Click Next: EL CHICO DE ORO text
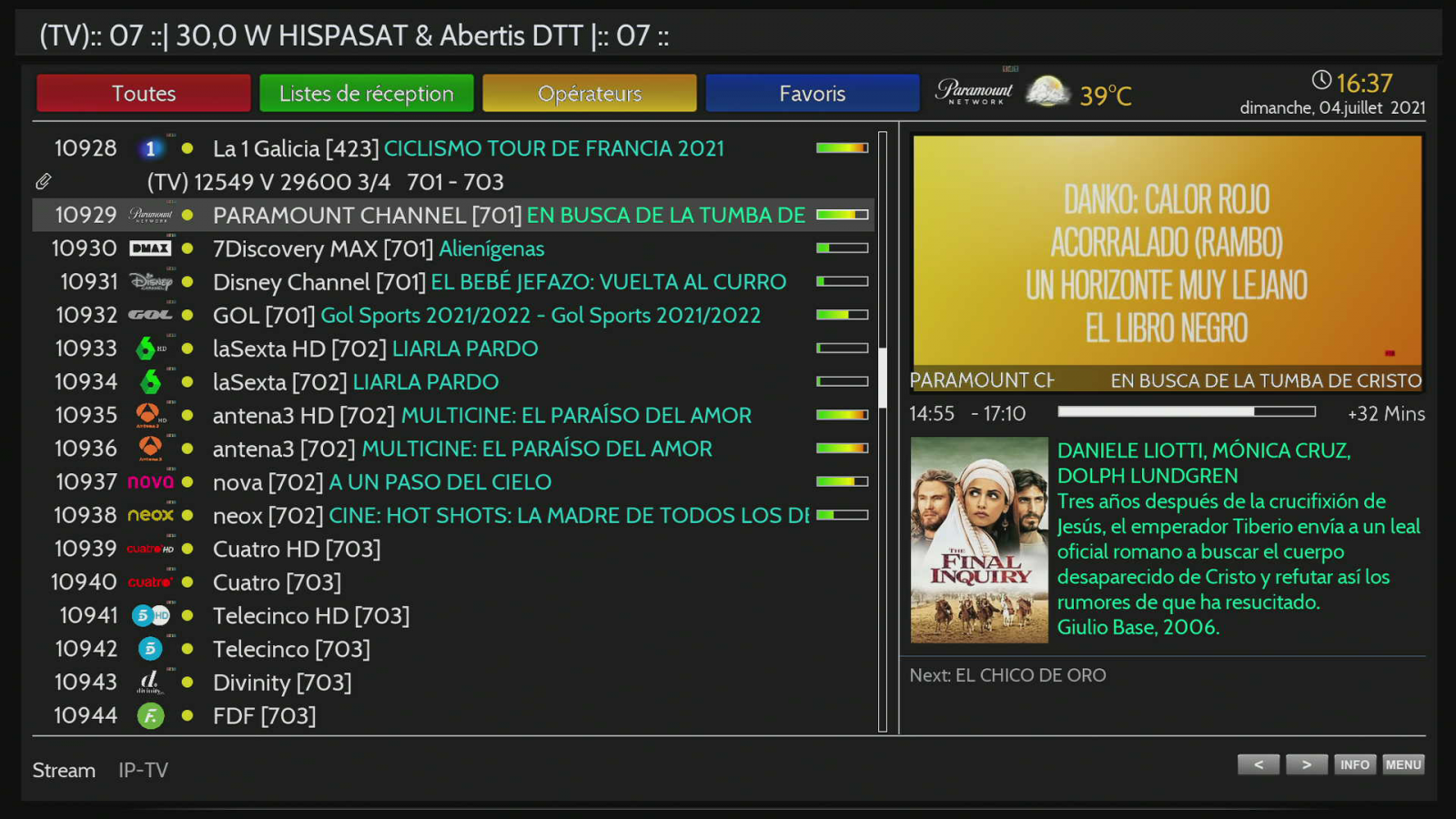This screenshot has height=819, width=1456. (x=1008, y=675)
